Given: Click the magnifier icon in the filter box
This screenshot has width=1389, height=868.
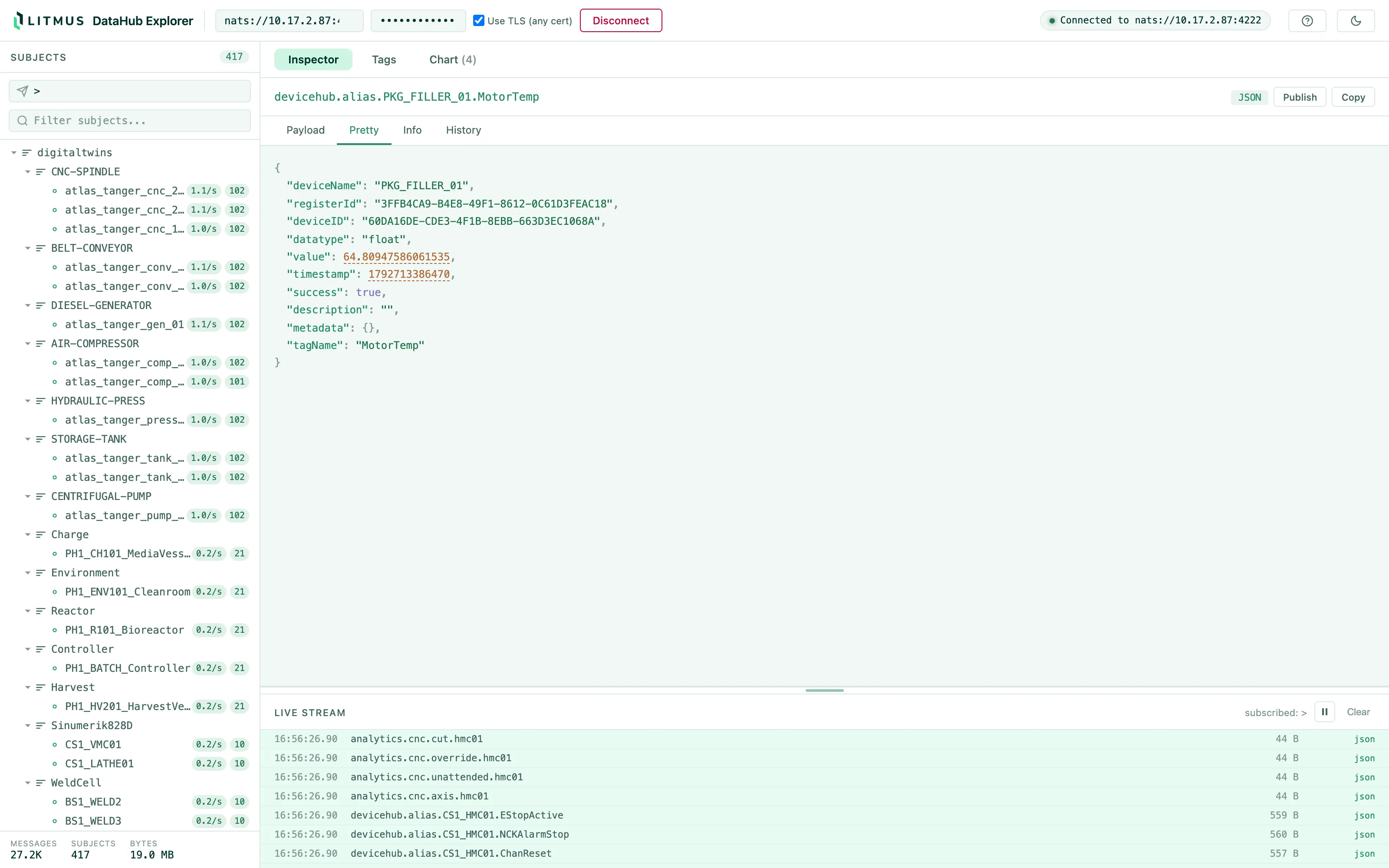Looking at the screenshot, I should [23, 121].
